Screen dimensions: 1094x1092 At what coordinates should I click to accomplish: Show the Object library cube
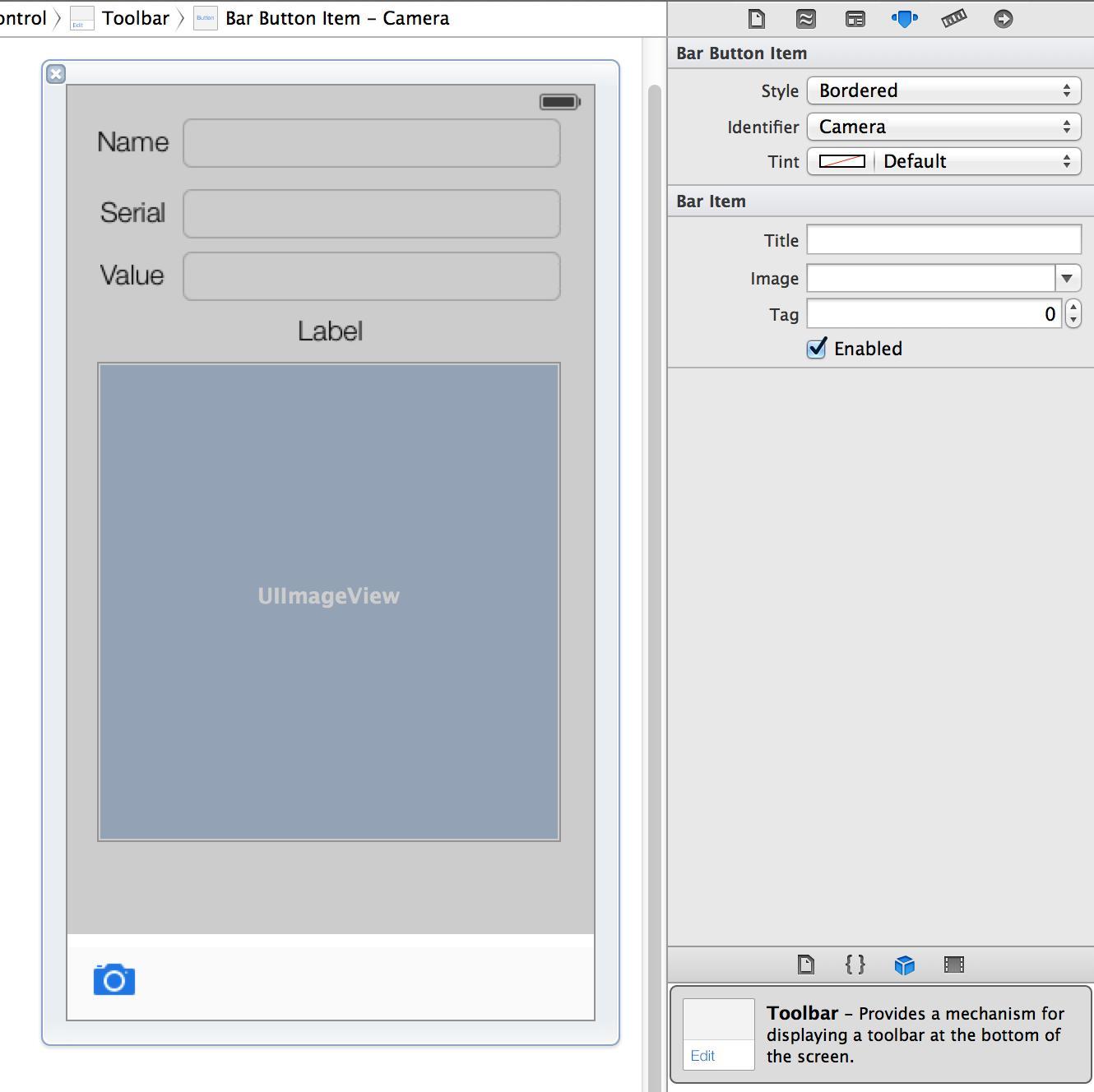[905, 964]
